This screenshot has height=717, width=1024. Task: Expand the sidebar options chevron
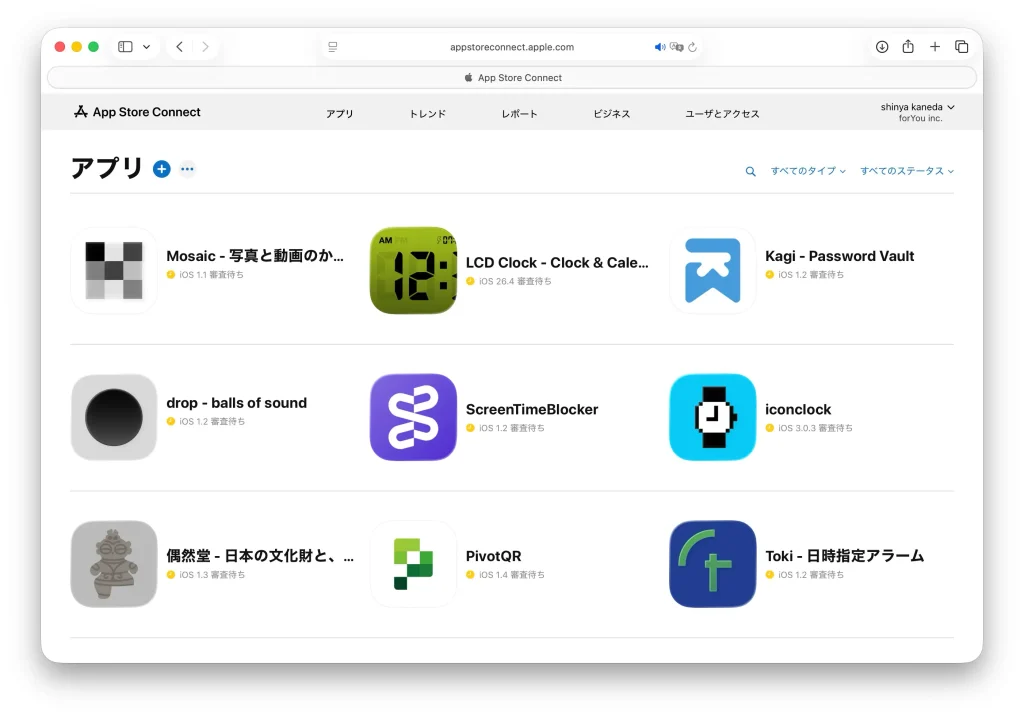tap(146, 47)
